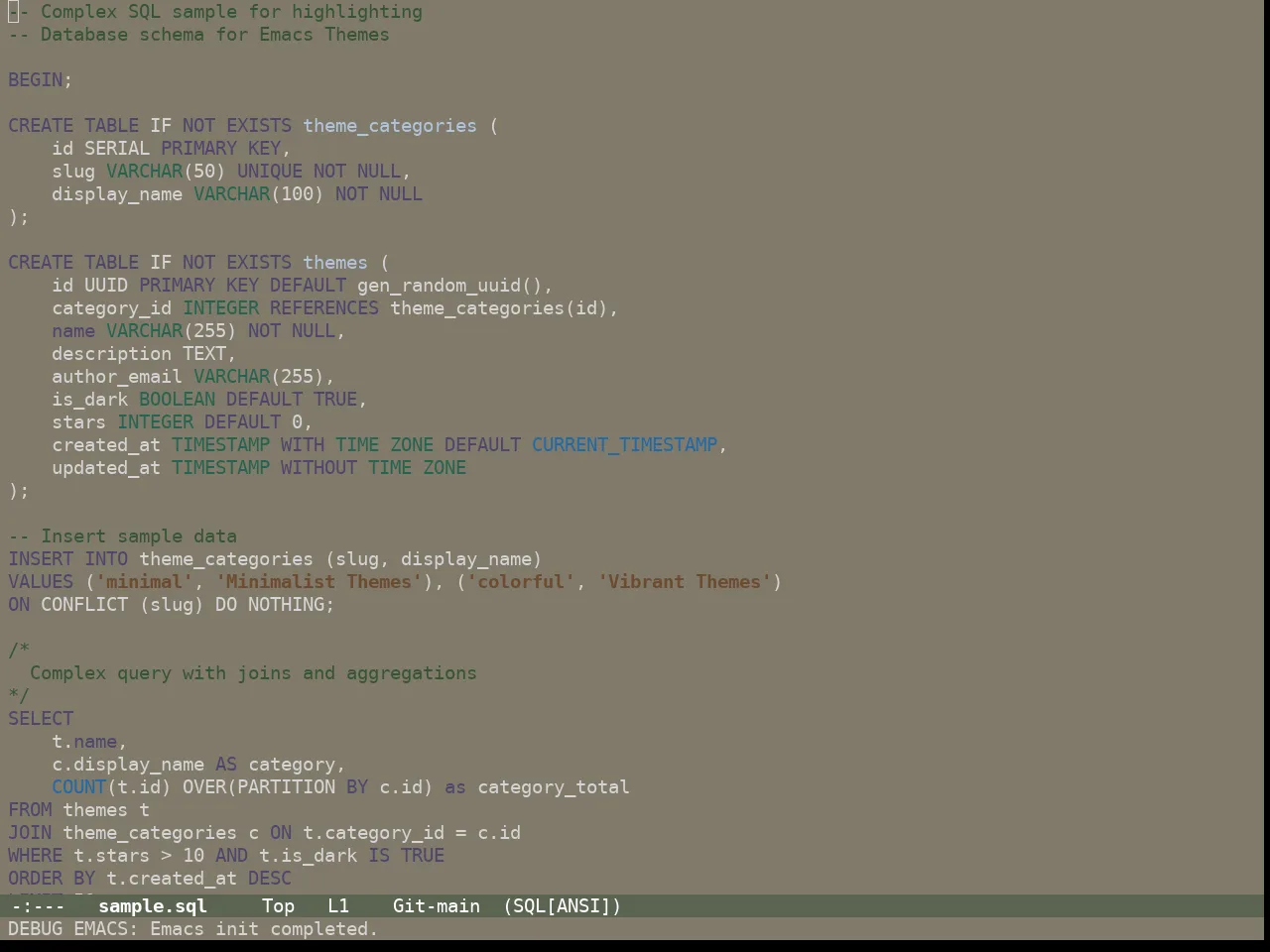Image resolution: width=1270 pixels, height=952 pixels.
Task: Click WITHOUT on the updated_at line
Action: (318, 468)
